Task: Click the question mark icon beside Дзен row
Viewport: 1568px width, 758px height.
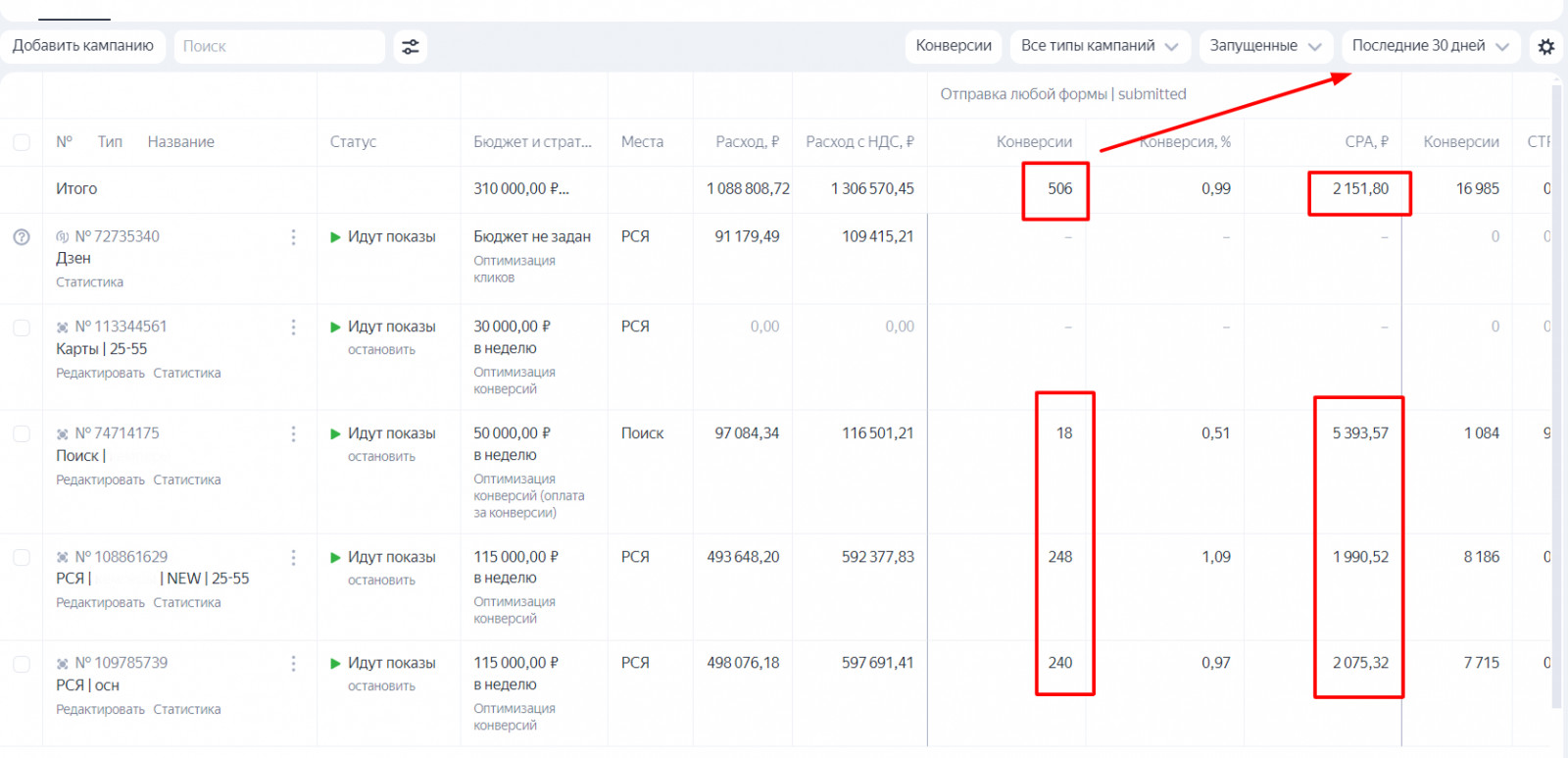Action: click(22, 237)
